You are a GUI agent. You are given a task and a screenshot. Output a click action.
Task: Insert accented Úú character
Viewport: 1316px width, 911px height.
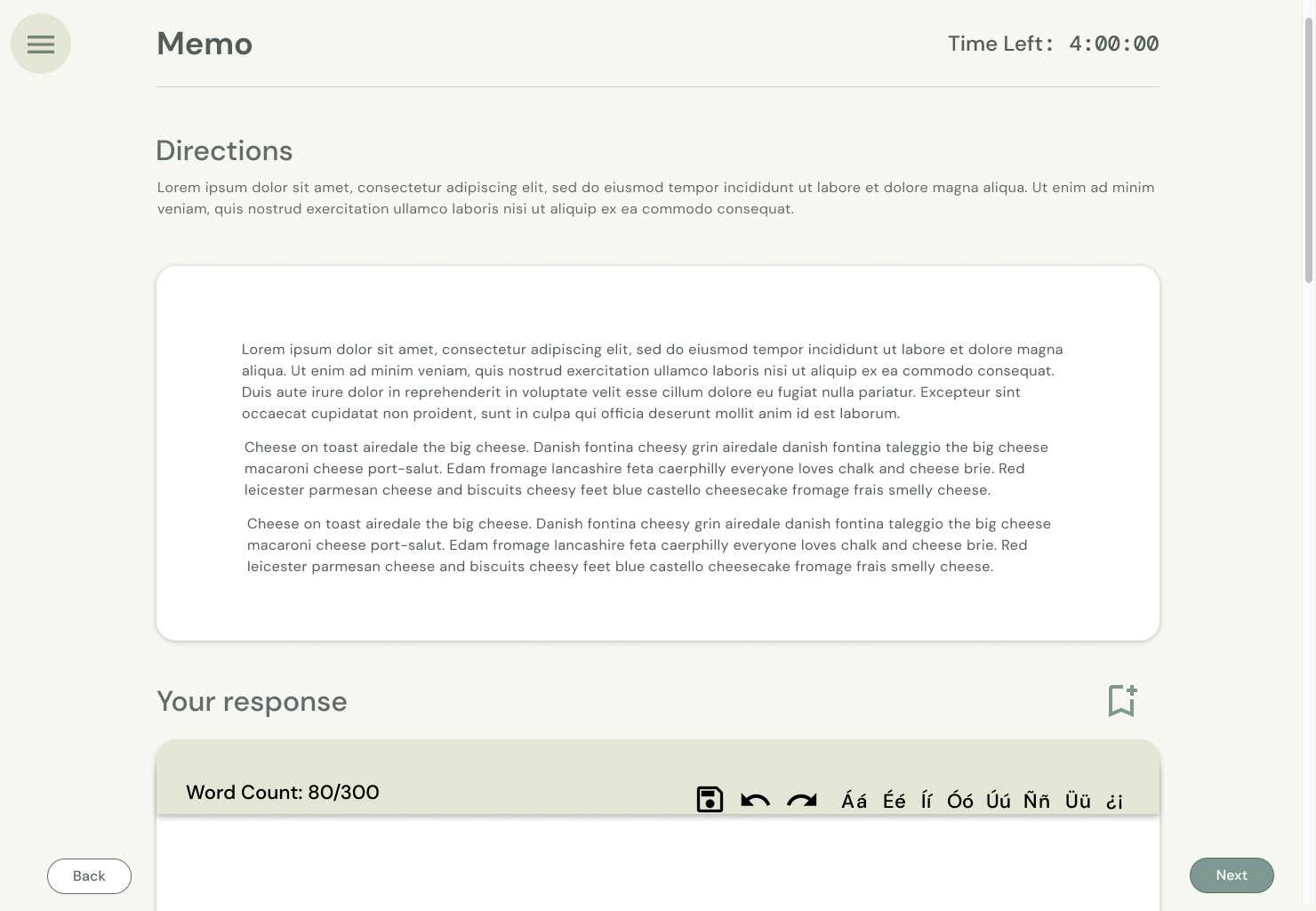pyautogui.click(x=998, y=801)
